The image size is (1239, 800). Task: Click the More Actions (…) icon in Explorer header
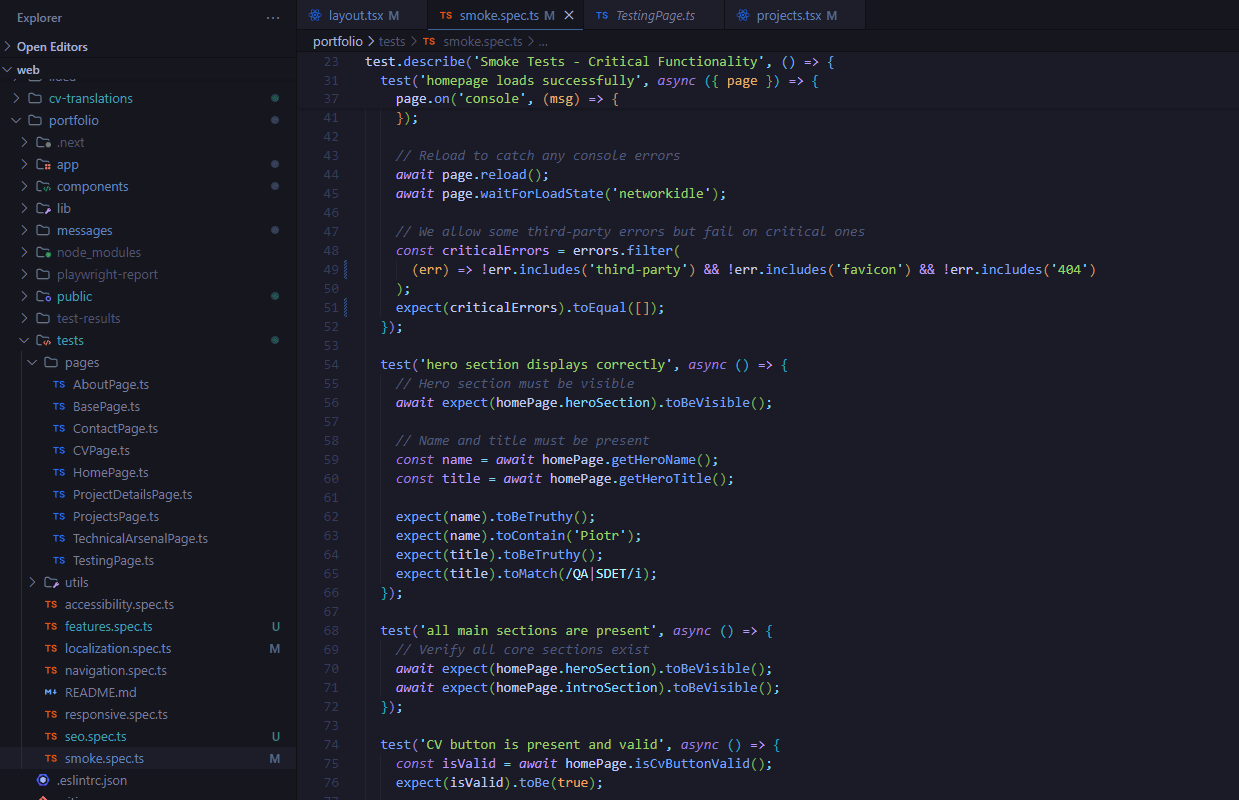click(273, 17)
